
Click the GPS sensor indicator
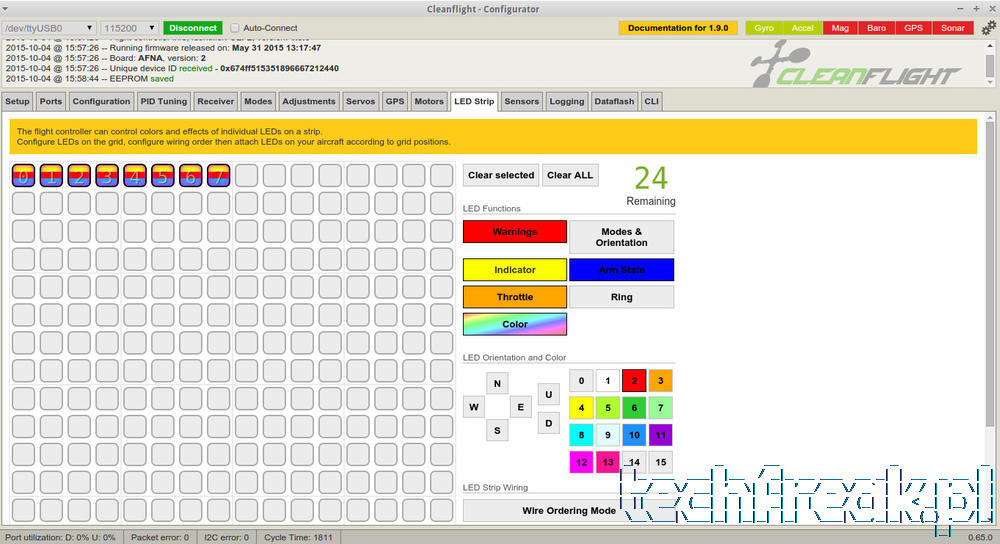point(913,28)
